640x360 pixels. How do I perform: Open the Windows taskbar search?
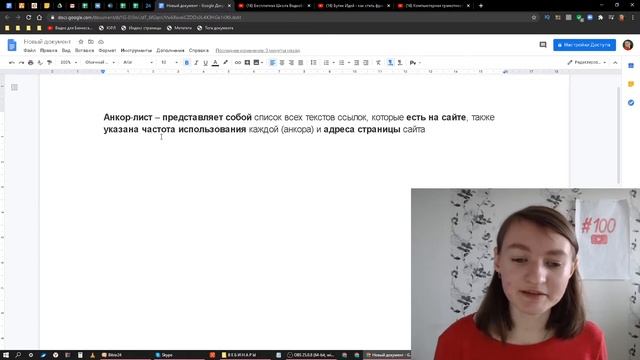pyautogui.click(x=18, y=355)
